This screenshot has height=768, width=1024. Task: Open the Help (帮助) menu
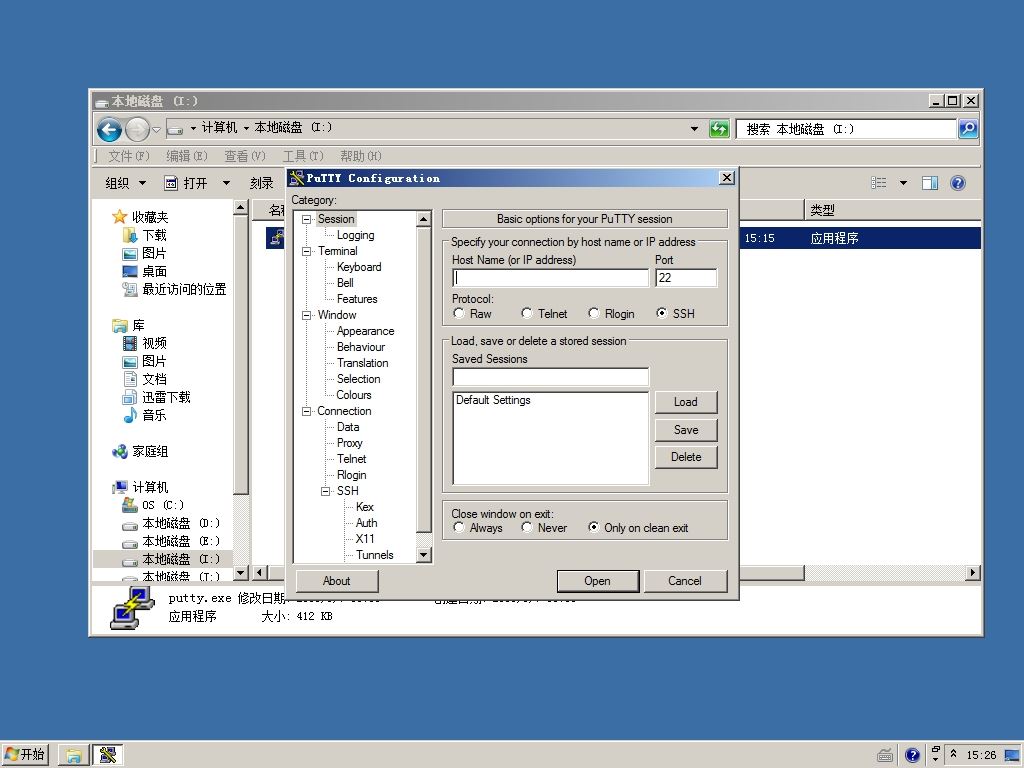(x=361, y=156)
